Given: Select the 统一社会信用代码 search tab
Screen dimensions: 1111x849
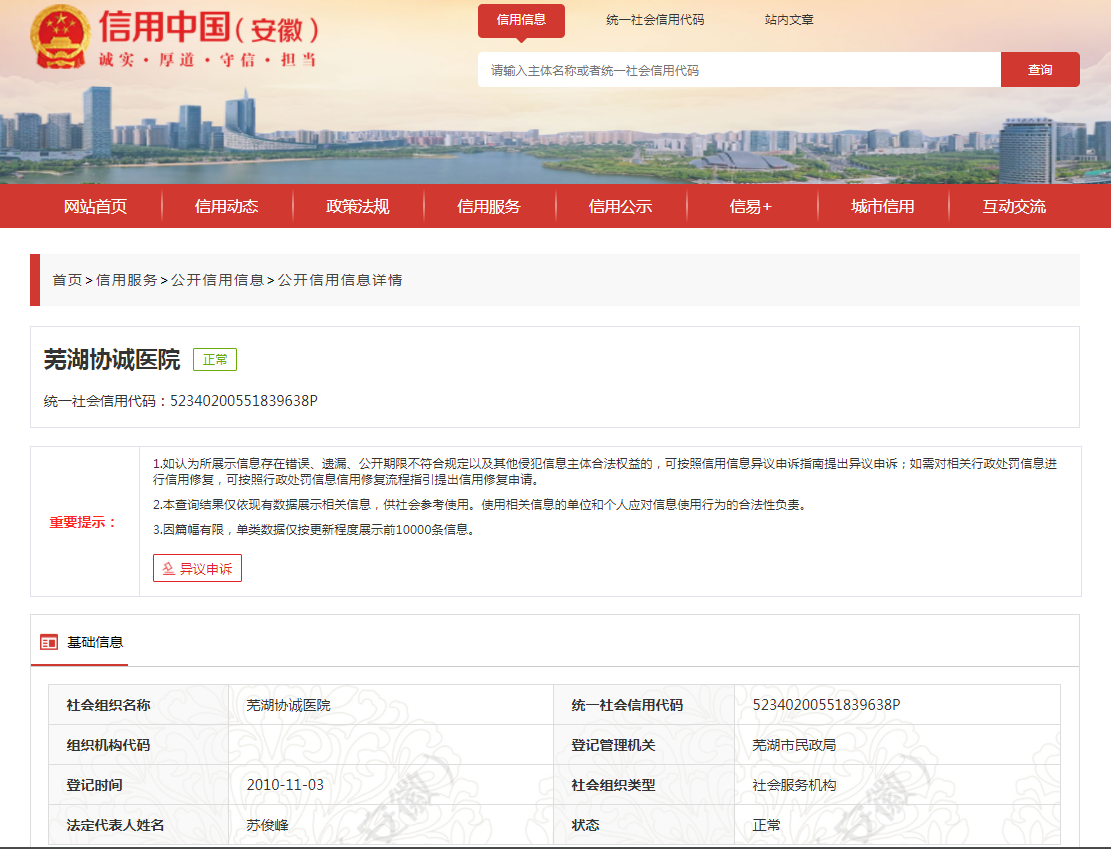Looking at the screenshot, I should (x=655, y=20).
